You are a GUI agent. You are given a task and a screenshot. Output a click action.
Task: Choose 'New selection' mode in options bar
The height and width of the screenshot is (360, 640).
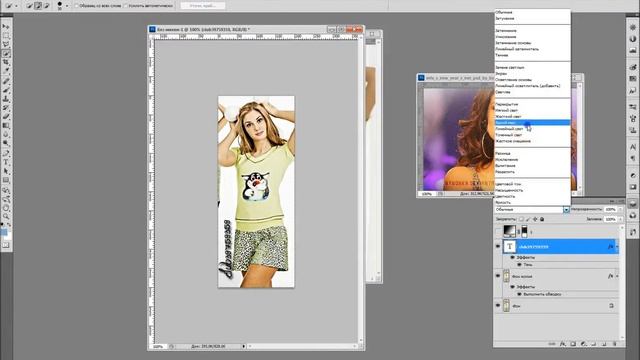pos(30,6)
